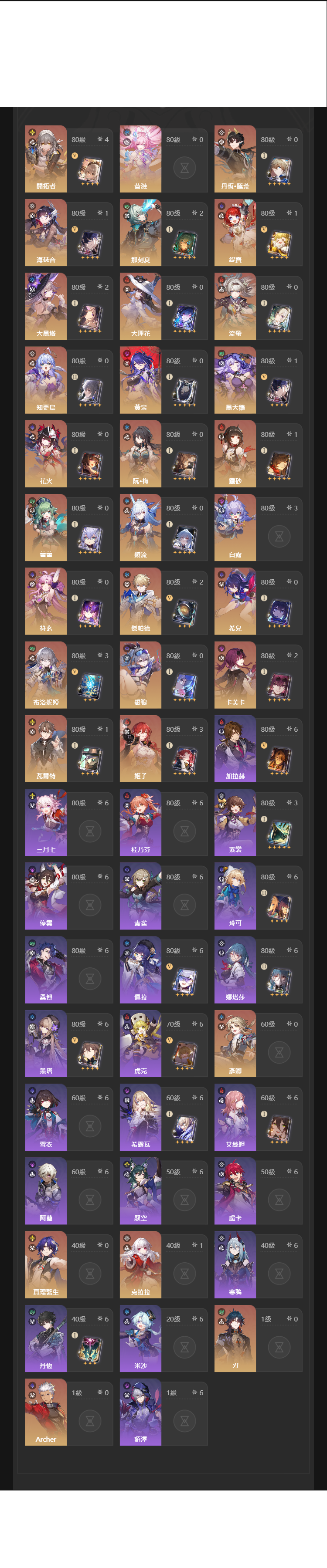This screenshot has width=327, height=1568.
Task: Select the 卡芙卡 character portrait
Action: pyautogui.click(x=235, y=674)
